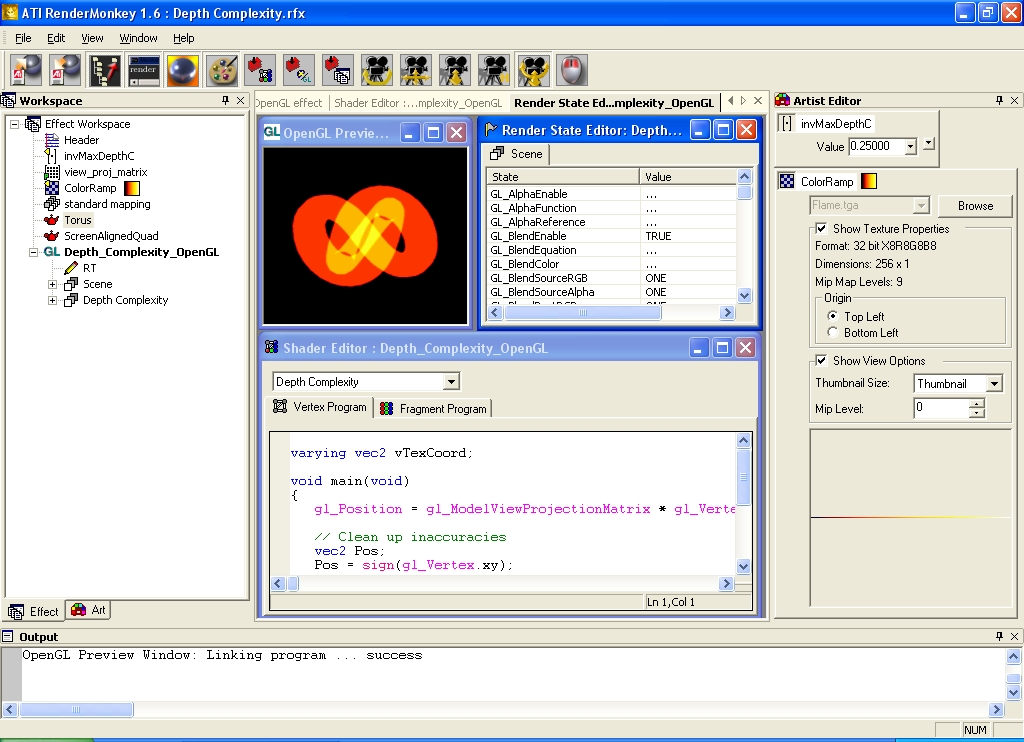
Task: Click the GL icon of Depth_Complexity_OpenGL
Action: pos(52,252)
